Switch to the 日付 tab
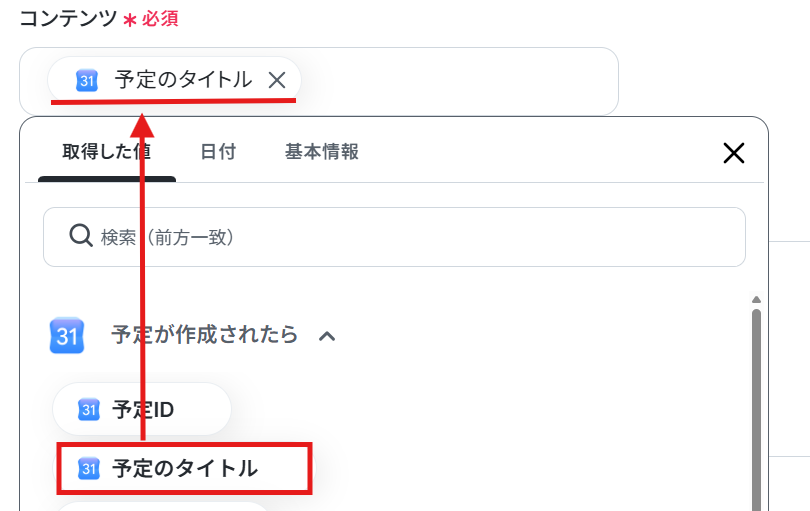Screen dimensions: 810x511 pos(218,152)
